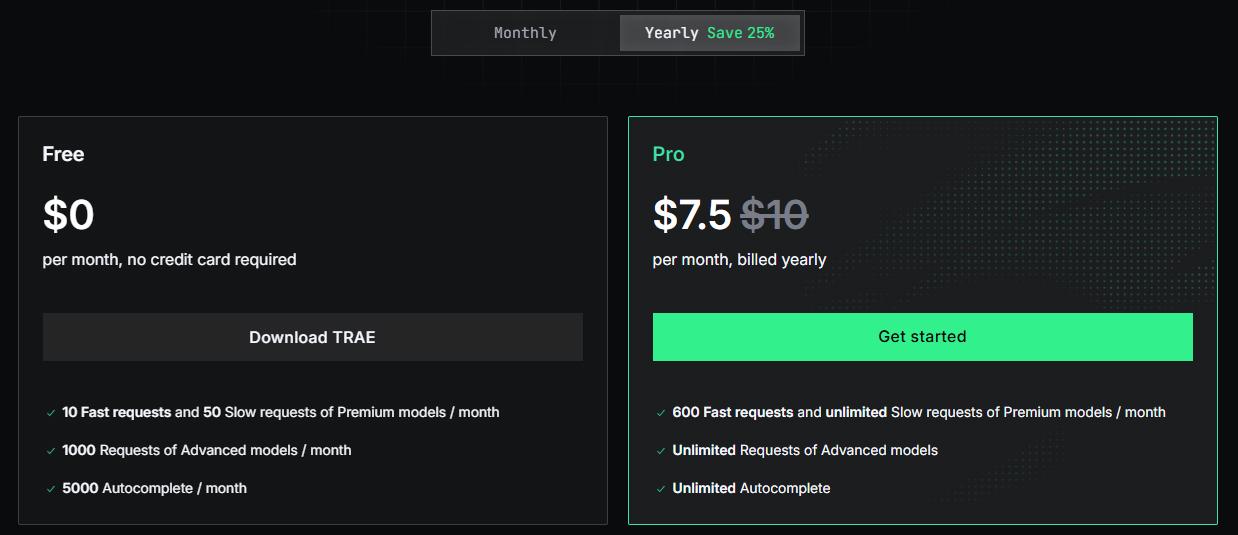Click checkmark beside 600 Fast requests
The height and width of the screenshot is (535, 1238).
661,413
